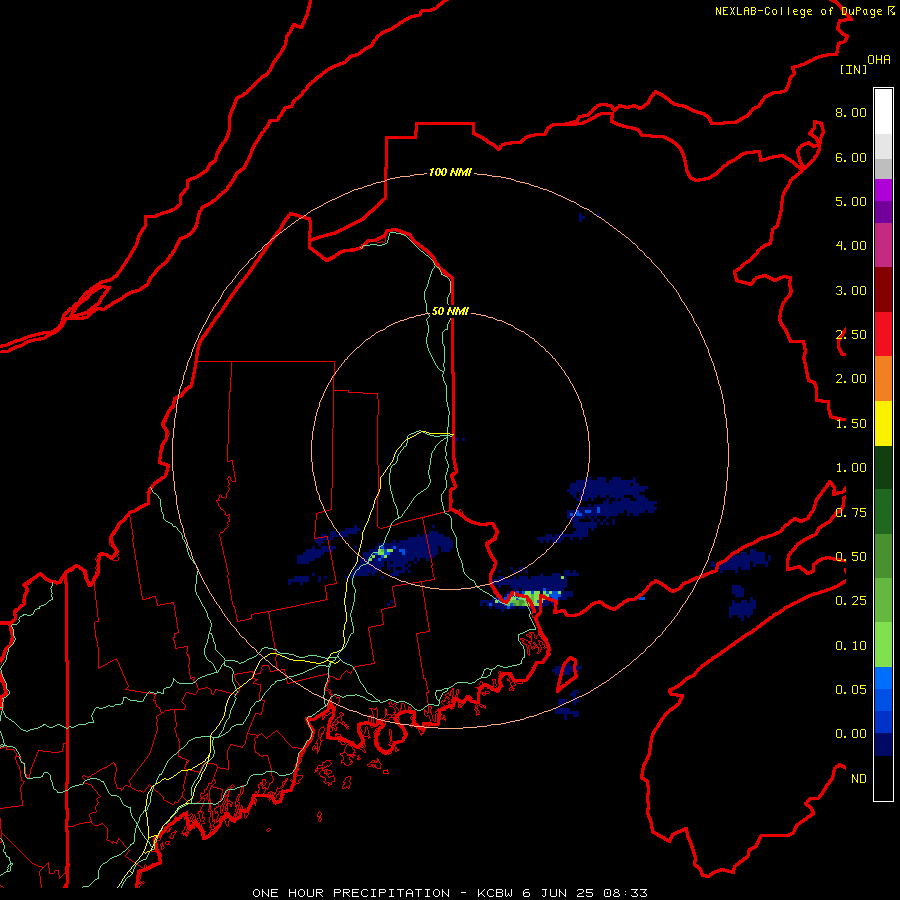Image resolution: width=900 pixels, height=900 pixels.
Task: Select the white color swatch in legend
Action: coord(883,112)
